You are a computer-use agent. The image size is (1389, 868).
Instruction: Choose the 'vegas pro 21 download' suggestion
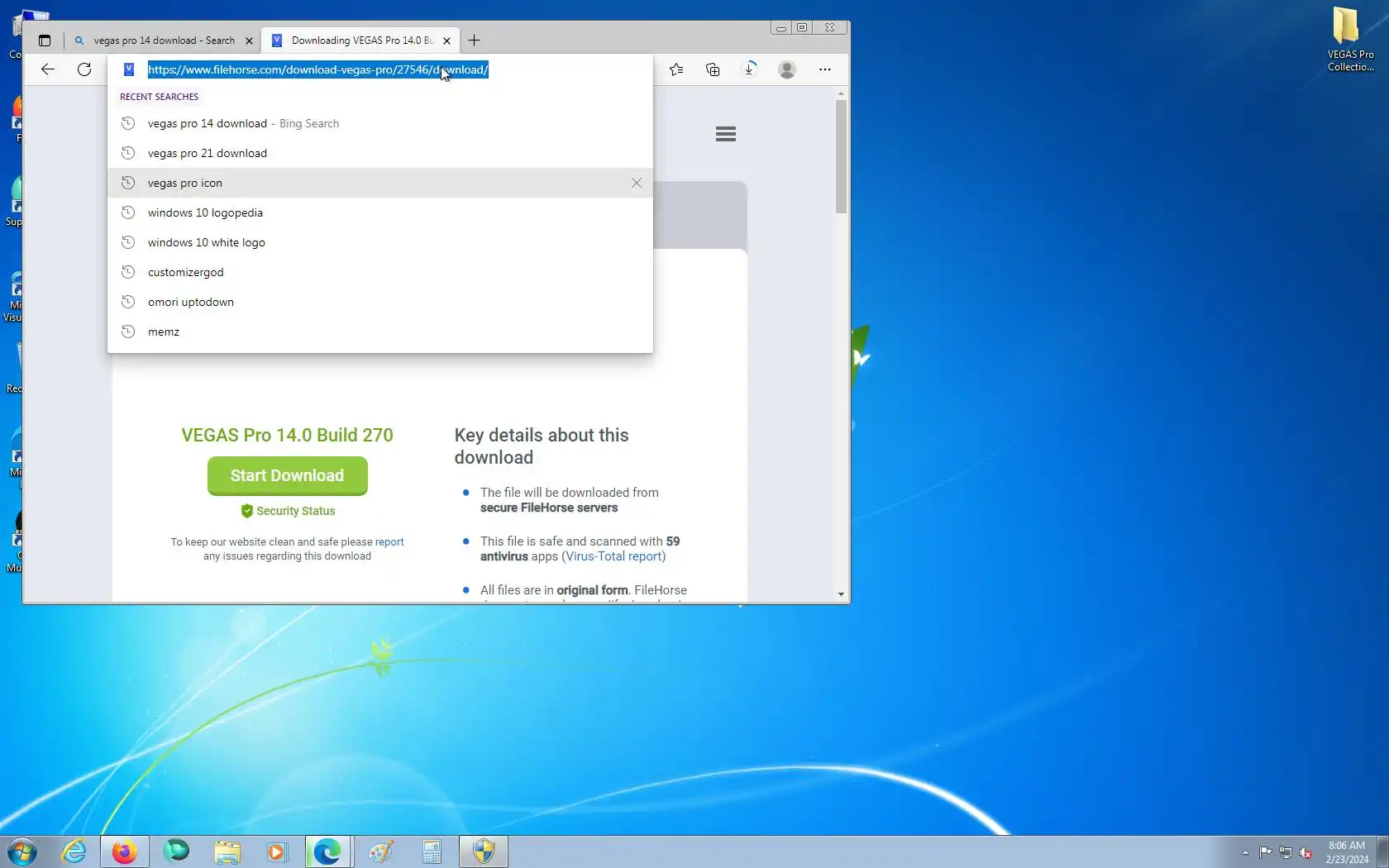[x=380, y=153]
